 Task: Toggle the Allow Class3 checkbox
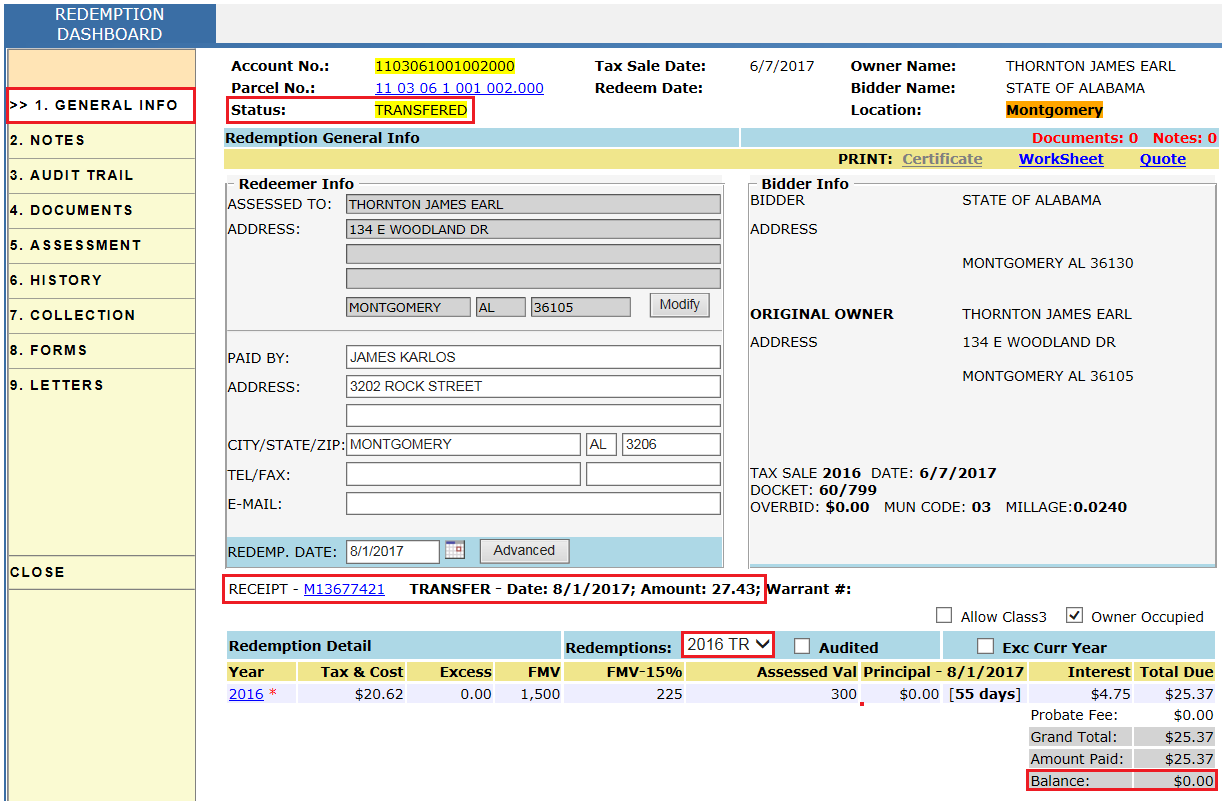944,616
